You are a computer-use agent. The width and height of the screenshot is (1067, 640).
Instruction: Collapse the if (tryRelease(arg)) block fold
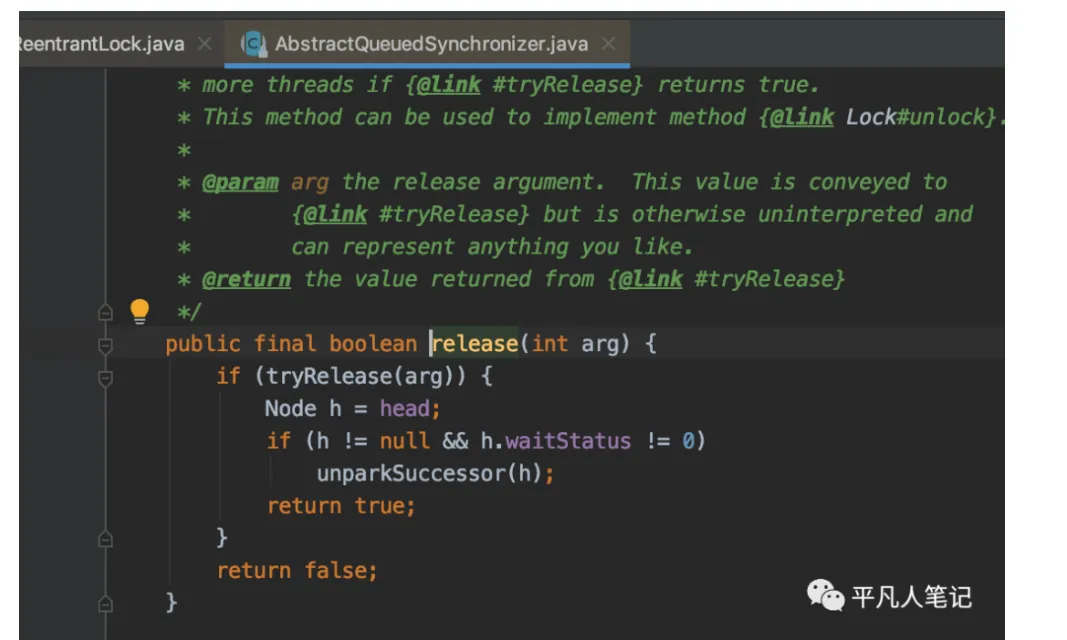click(x=105, y=378)
